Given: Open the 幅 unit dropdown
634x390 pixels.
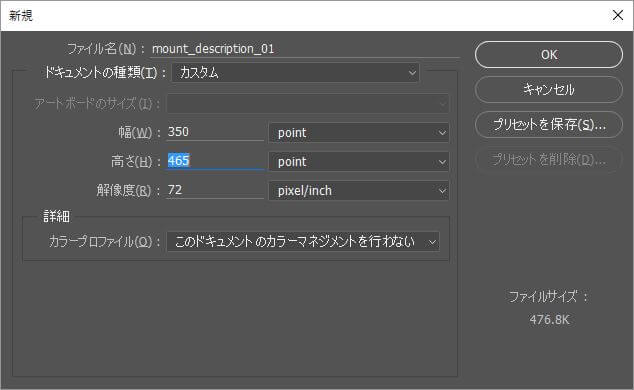Looking at the screenshot, I should click(359, 133).
